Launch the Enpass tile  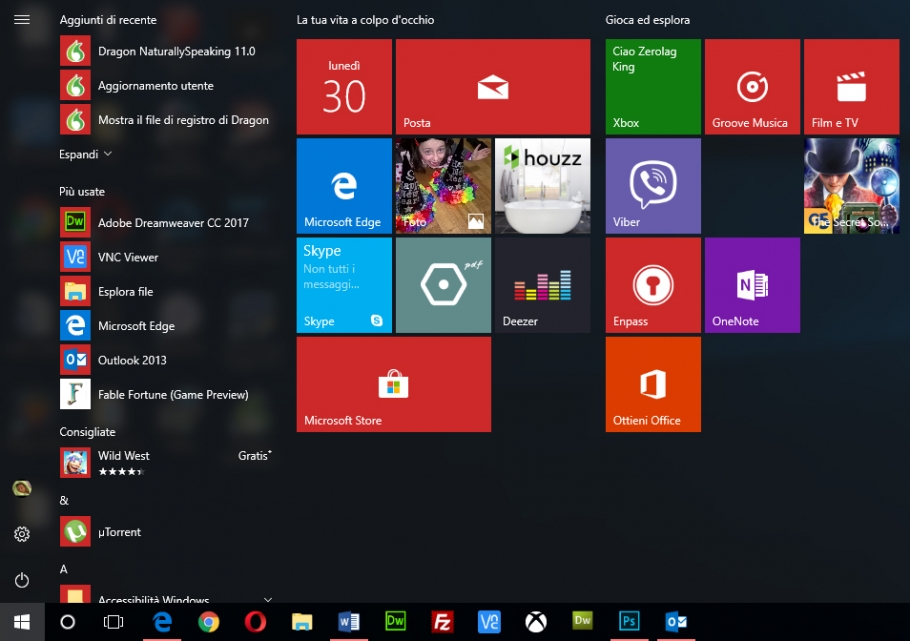click(653, 285)
